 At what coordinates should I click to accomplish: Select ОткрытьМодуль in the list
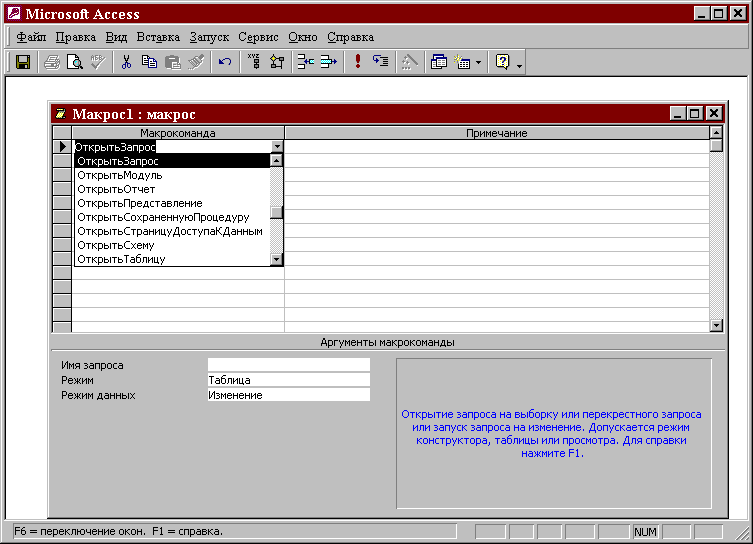173,175
